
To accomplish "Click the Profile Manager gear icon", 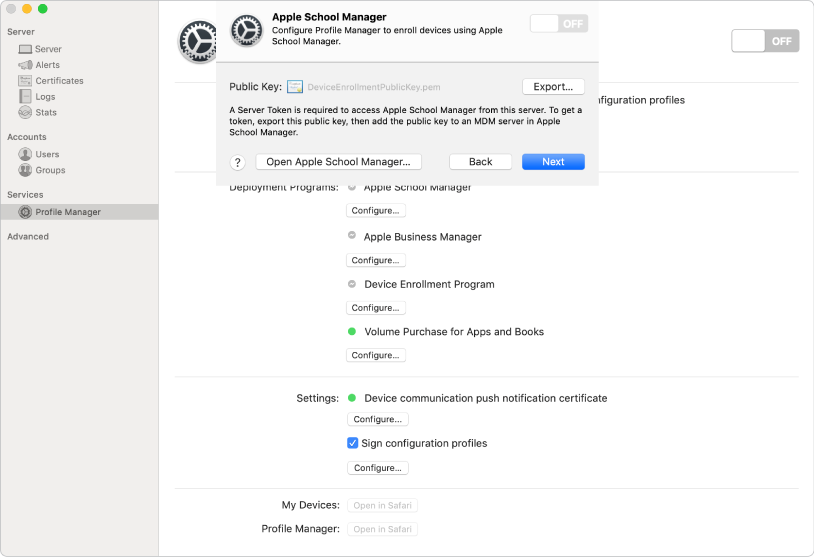I will [x=26, y=212].
